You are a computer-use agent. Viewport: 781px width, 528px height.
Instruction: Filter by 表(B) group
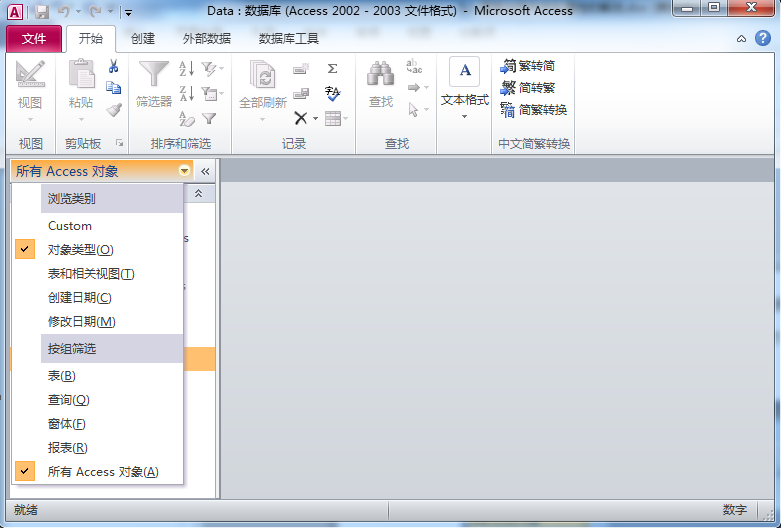(98, 376)
